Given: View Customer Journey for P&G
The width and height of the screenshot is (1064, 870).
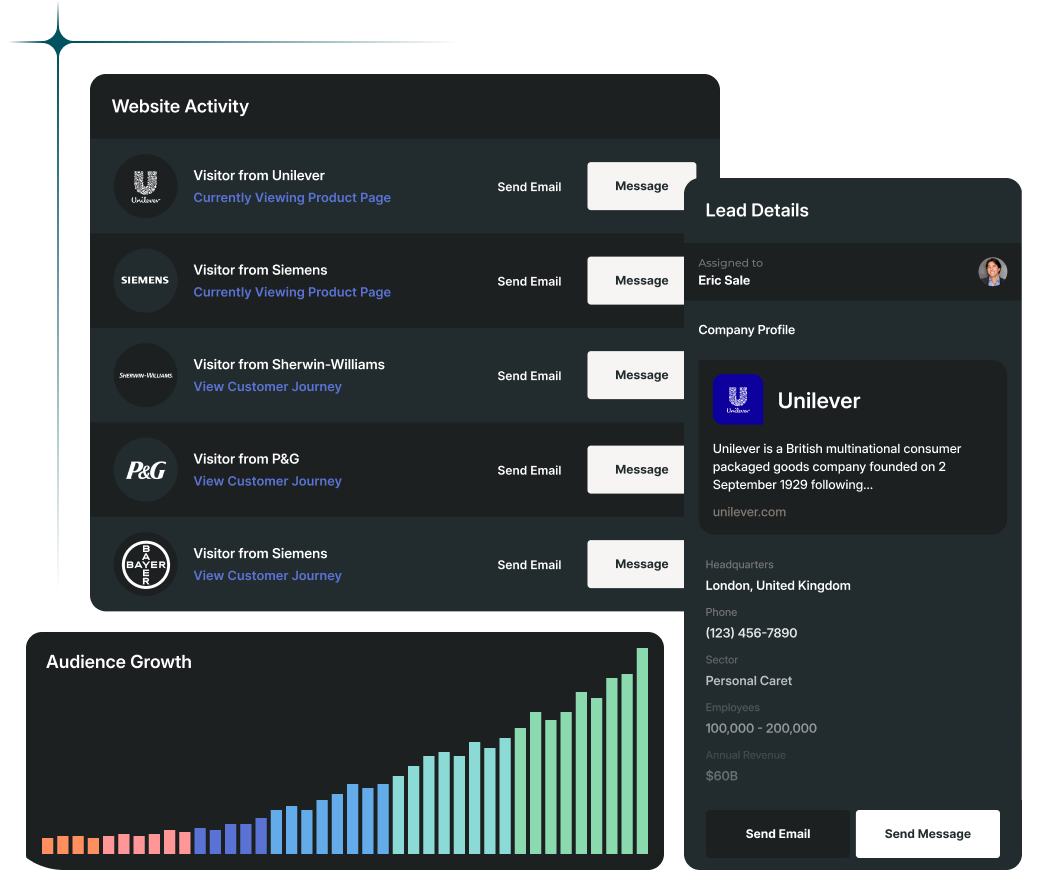Looking at the screenshot, I should tap(267, 481).
